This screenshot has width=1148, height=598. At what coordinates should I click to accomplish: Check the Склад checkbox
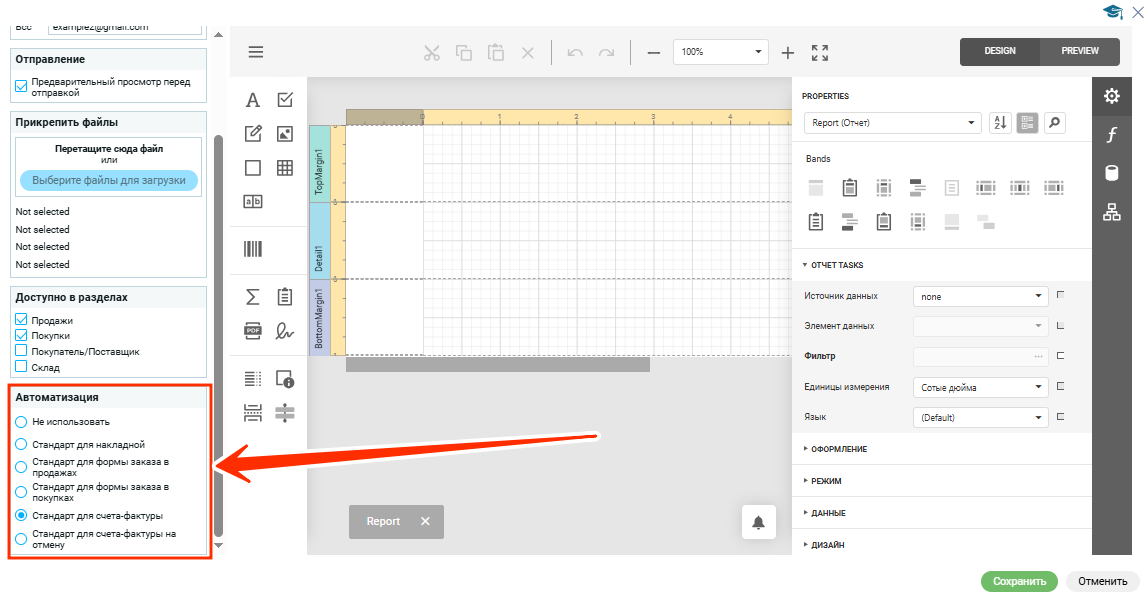(21, 367)
